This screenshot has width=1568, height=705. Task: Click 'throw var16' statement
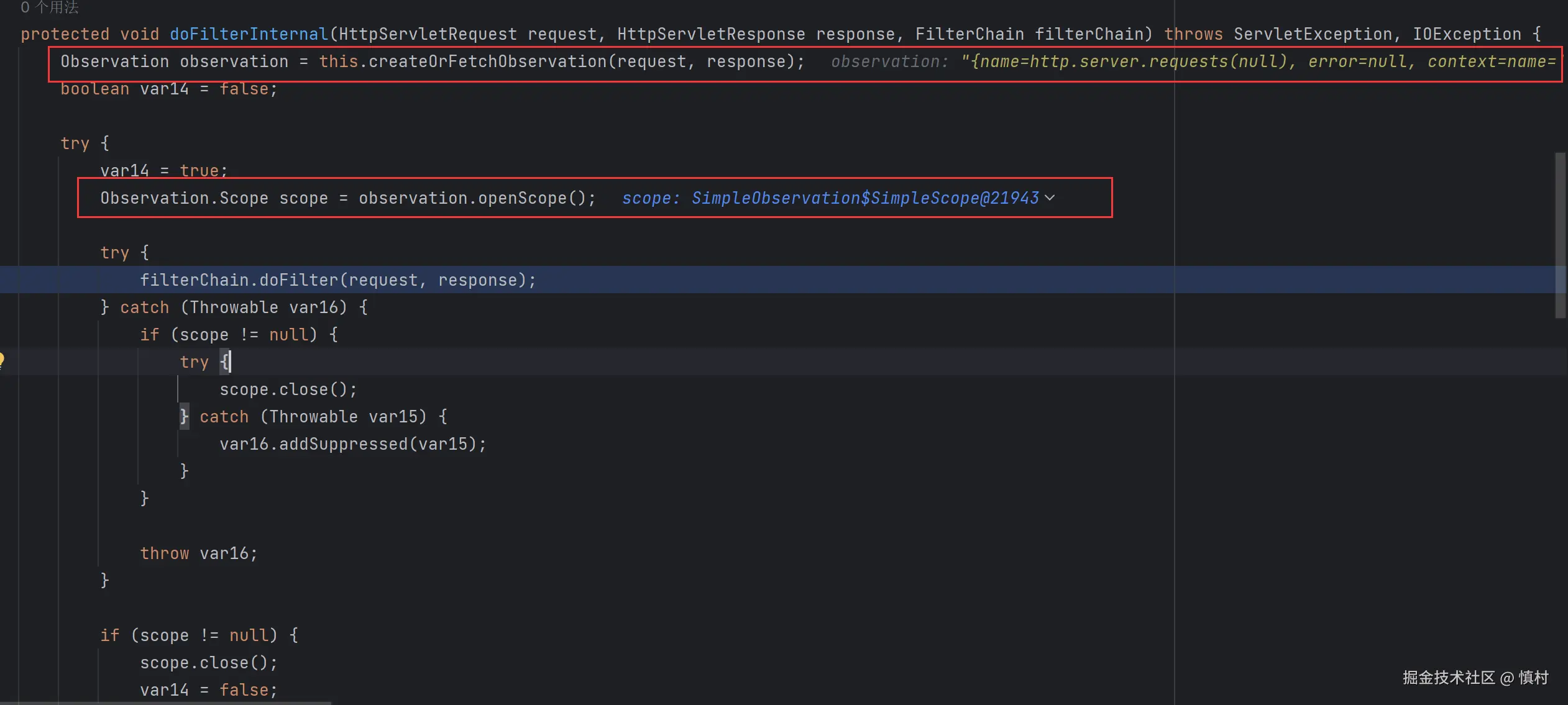coord(198,553)
